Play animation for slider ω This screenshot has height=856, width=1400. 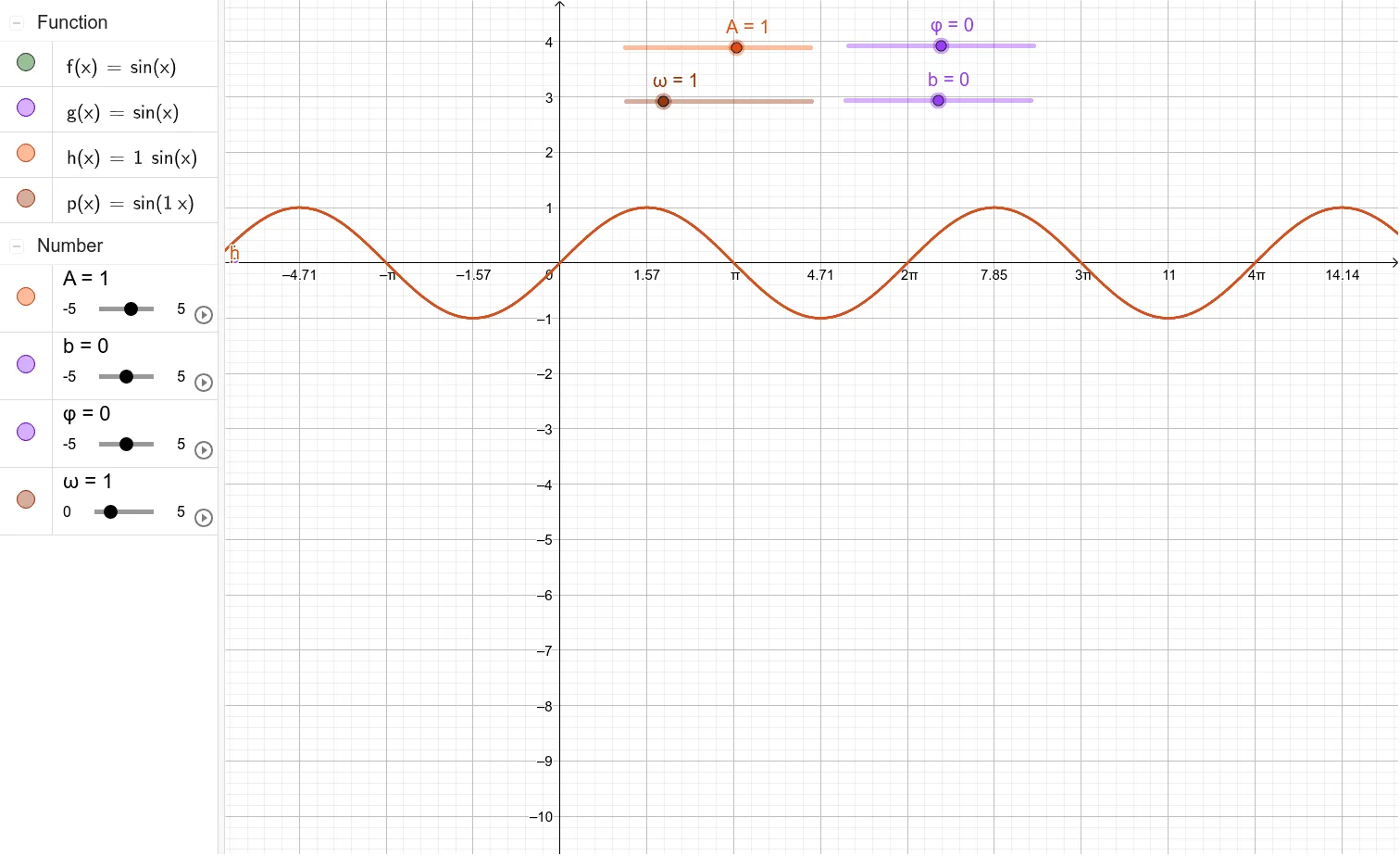[x=204, y=518]
